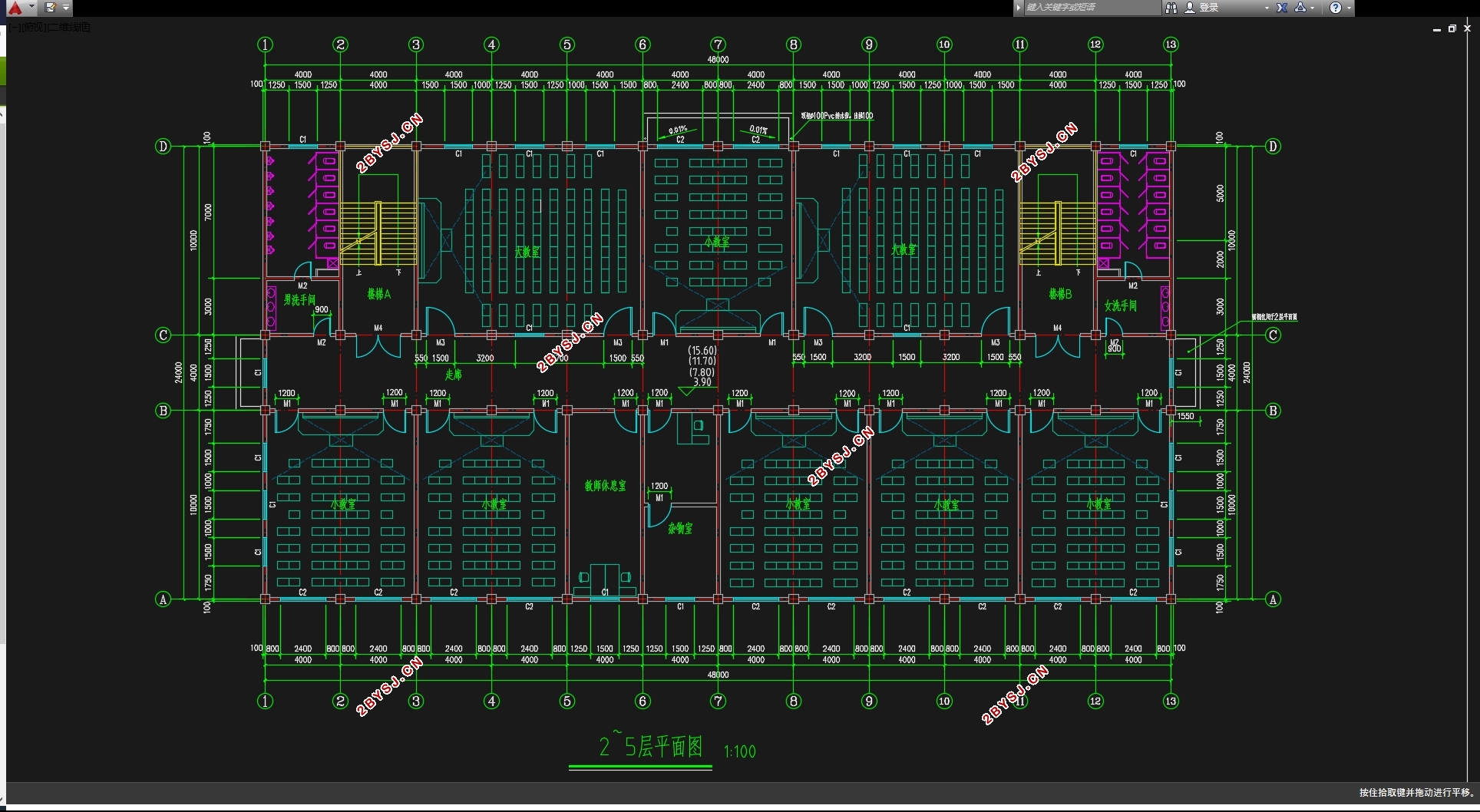Minimize the drawing viewport window
This screenshot has width=1480, height=812.
(x=1436, y=29)
